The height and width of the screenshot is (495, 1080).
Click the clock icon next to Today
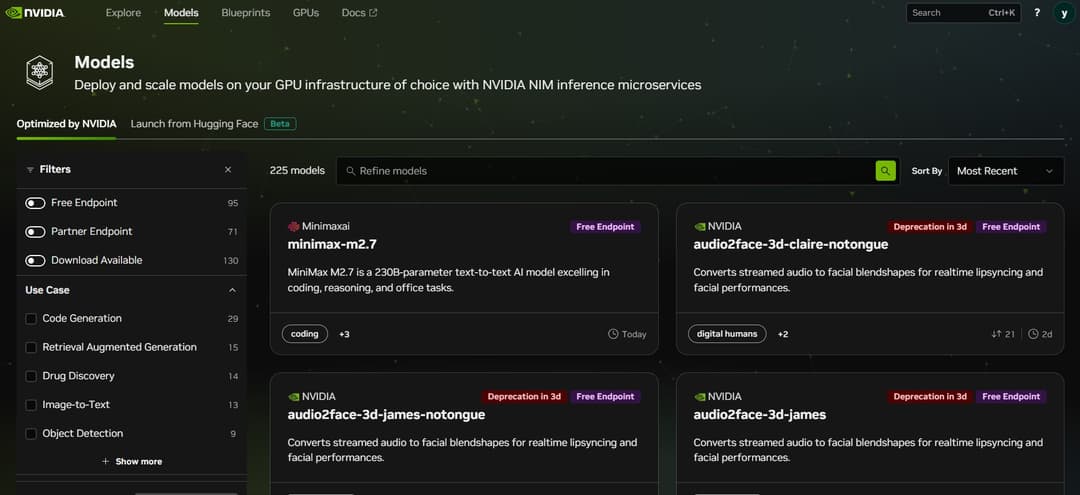(613, 334)
